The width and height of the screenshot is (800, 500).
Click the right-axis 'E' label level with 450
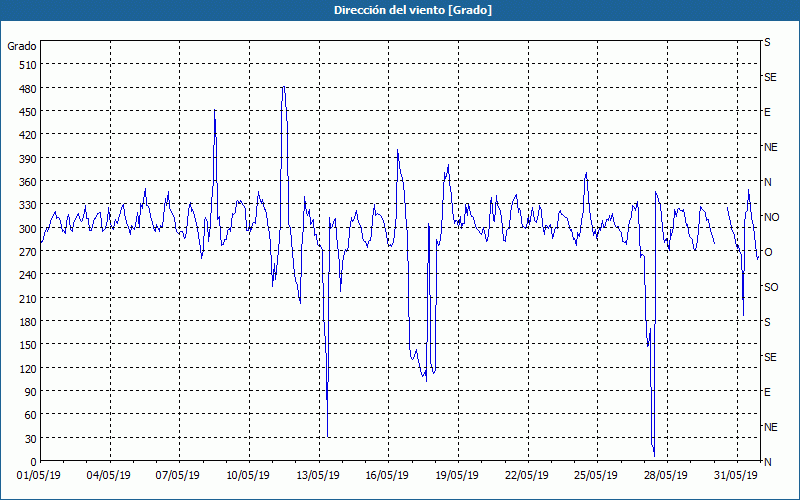pos(767,112)
